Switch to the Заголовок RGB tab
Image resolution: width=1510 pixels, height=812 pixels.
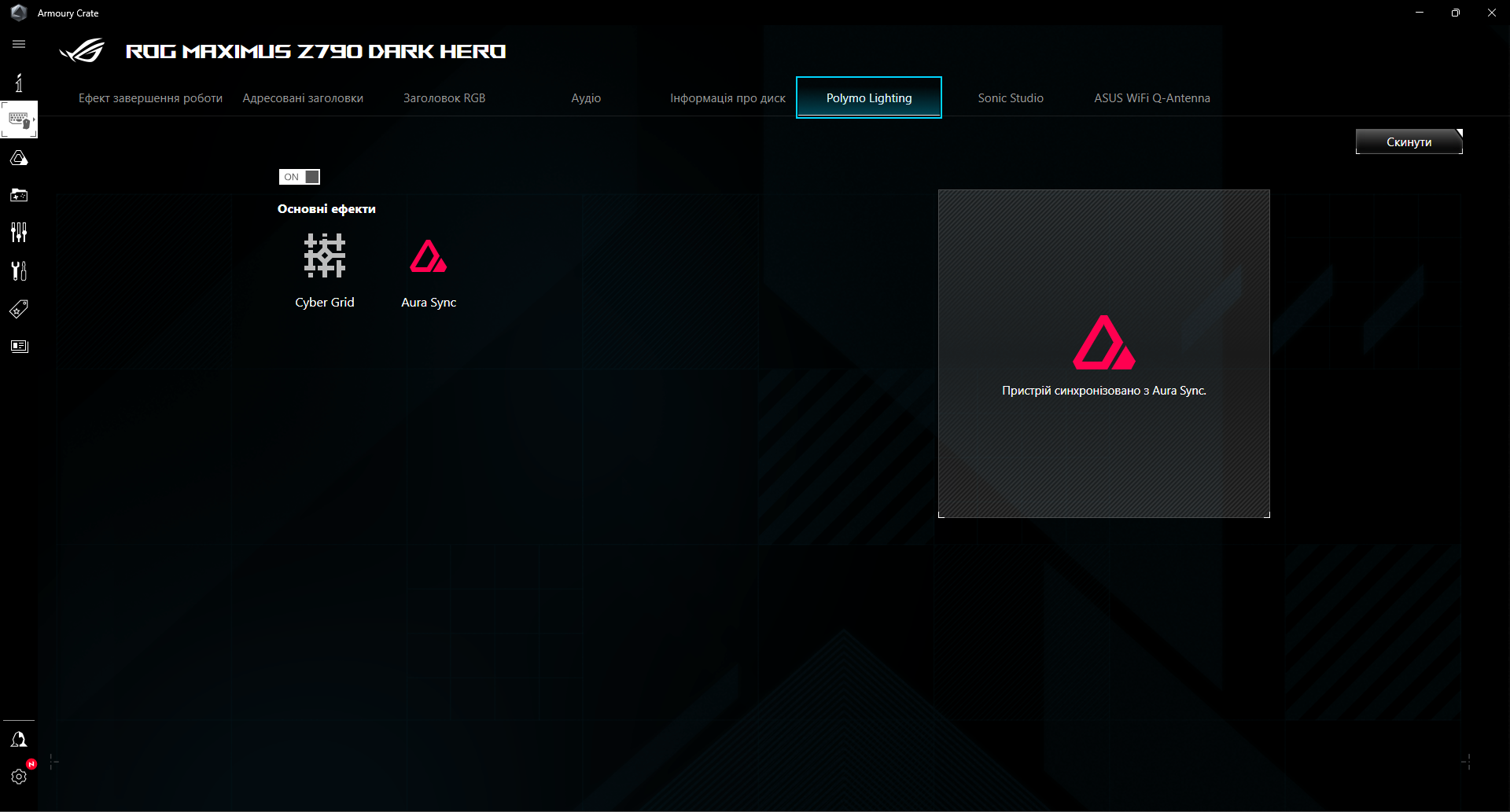coord(444,97)
